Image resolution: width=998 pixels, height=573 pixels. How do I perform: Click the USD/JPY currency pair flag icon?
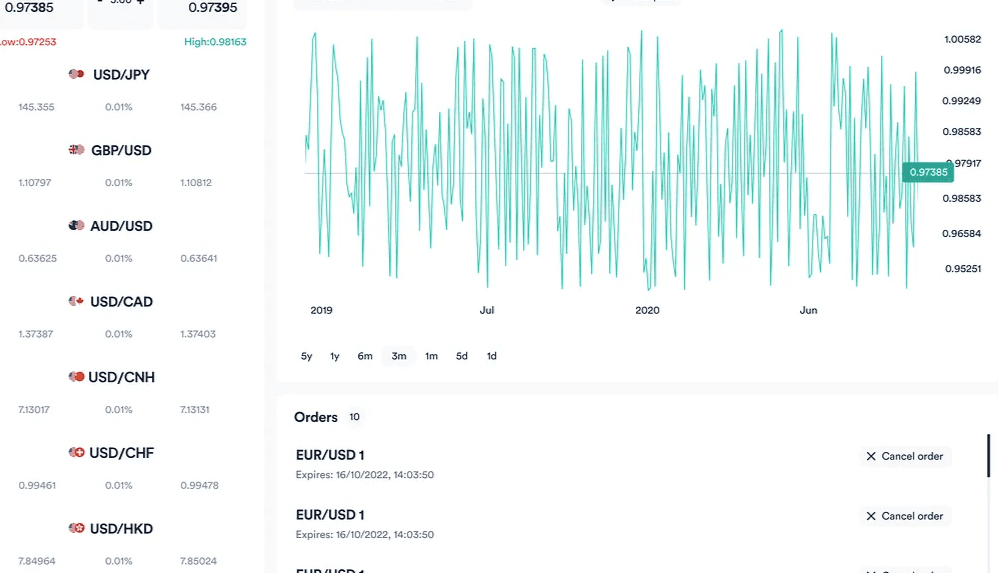point(76,75)
